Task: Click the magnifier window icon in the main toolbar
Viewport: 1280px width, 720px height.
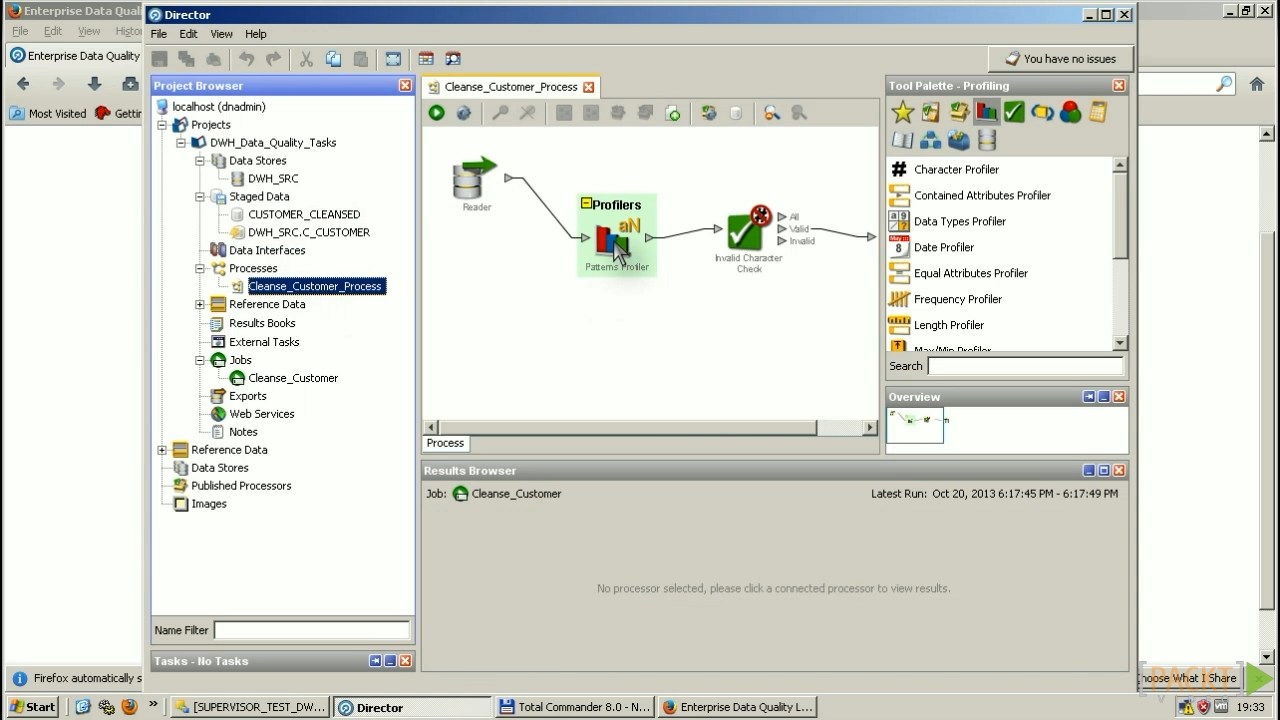Action: coord(453,60)
